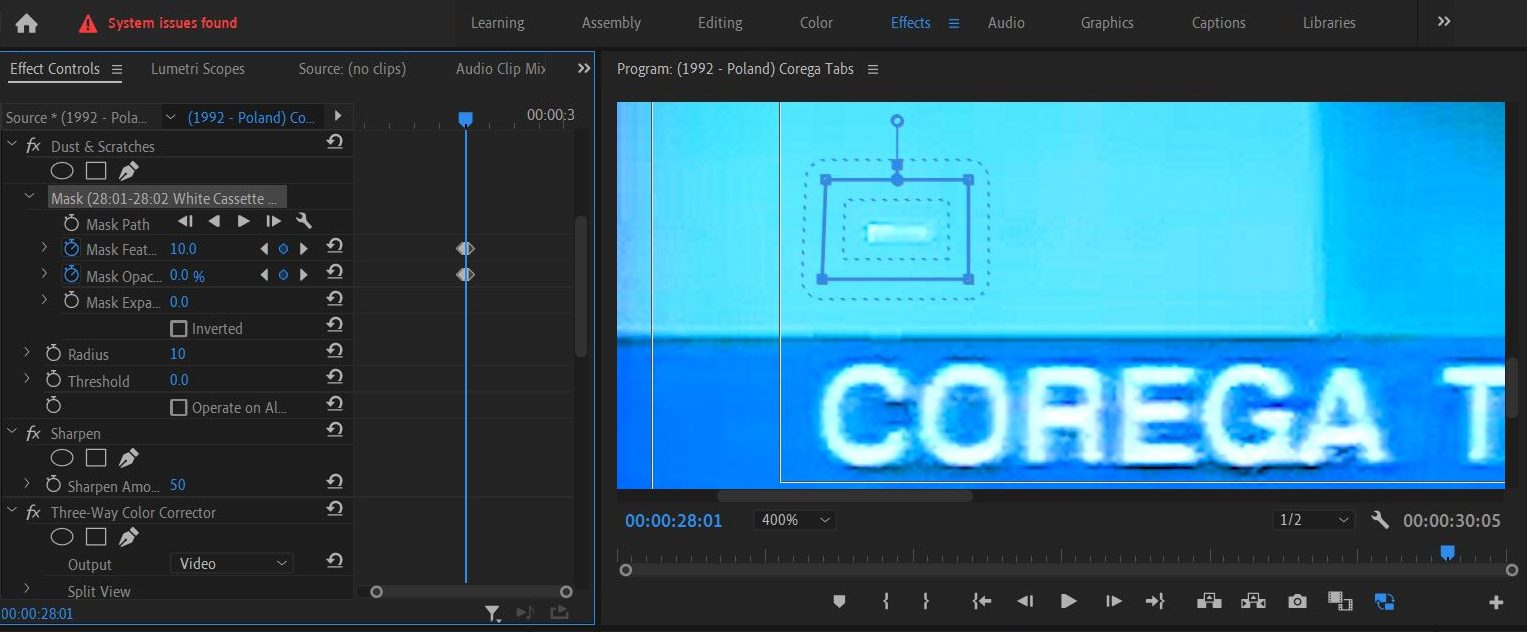Toggle Threshold animation stopwatch
The height and width of the screenshot is (632, 1527).
tap(54, 380)
